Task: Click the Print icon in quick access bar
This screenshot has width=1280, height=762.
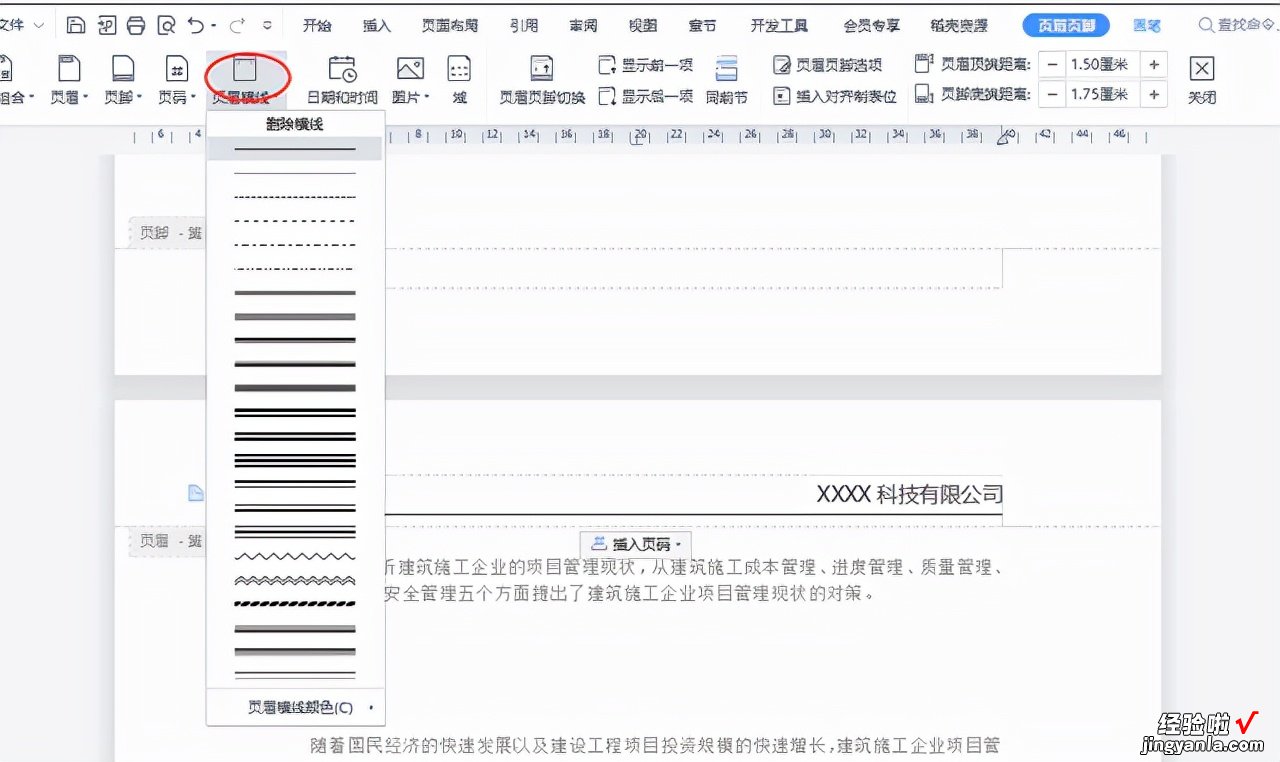Action: point(136,25)
